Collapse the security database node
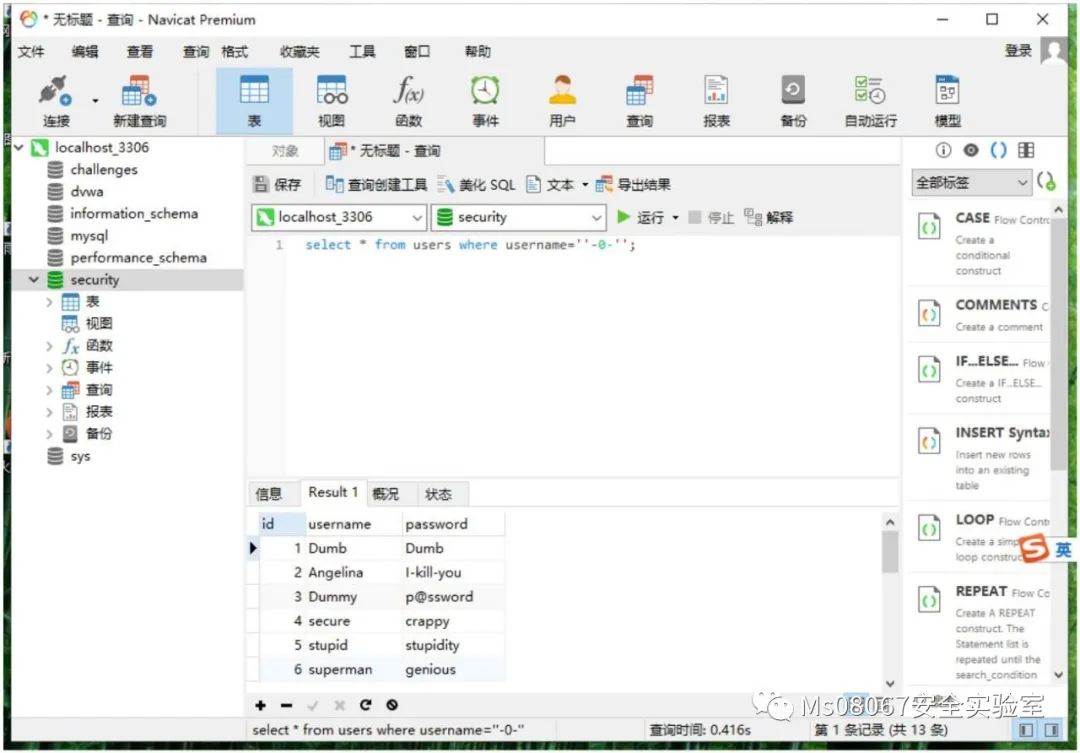Viewport: 1080px width, 753px height. coord(33,280)
